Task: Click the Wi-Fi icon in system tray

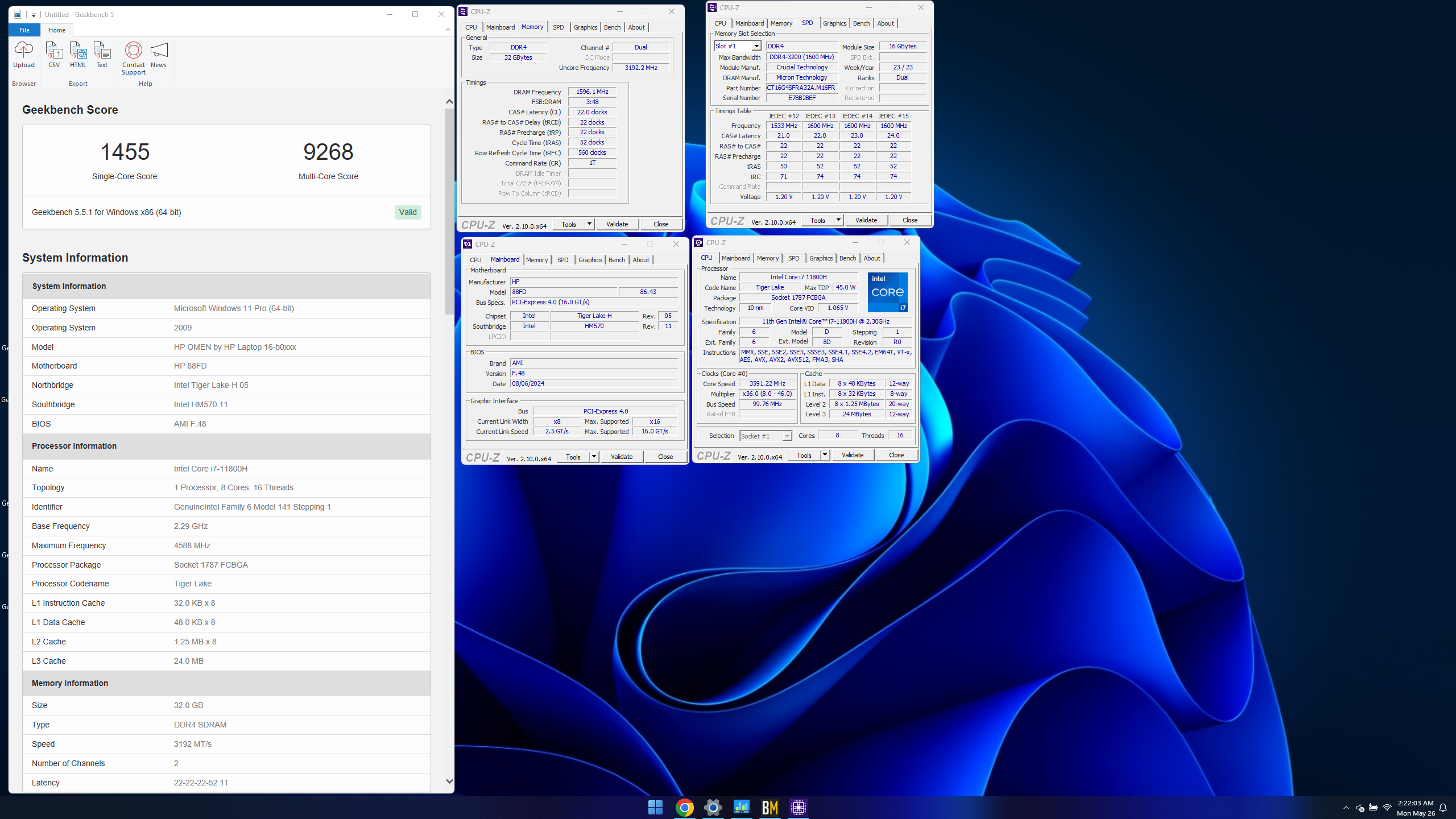Action: click(1387, 808)
